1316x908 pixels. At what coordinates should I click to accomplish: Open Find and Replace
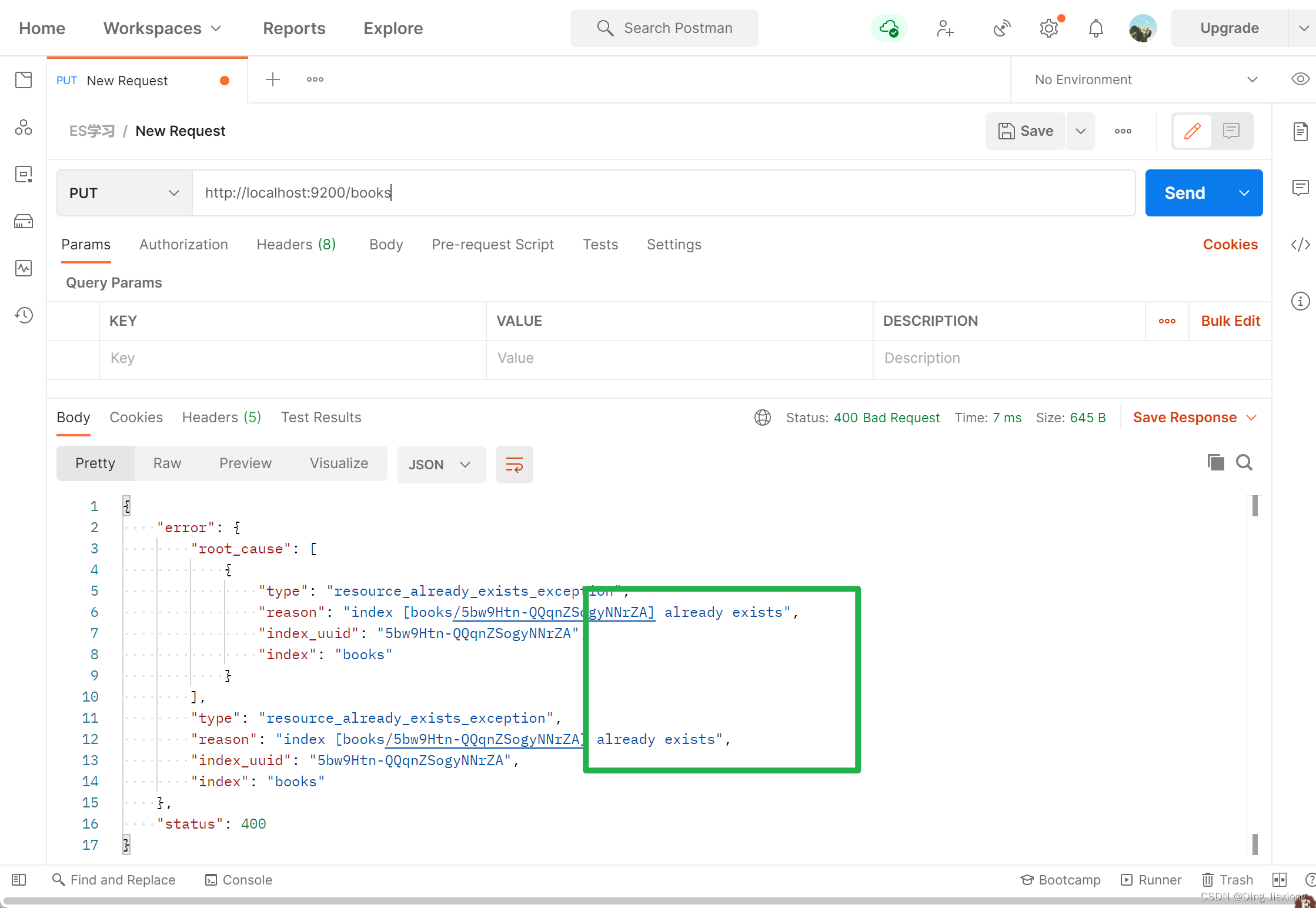pos(114,880)
